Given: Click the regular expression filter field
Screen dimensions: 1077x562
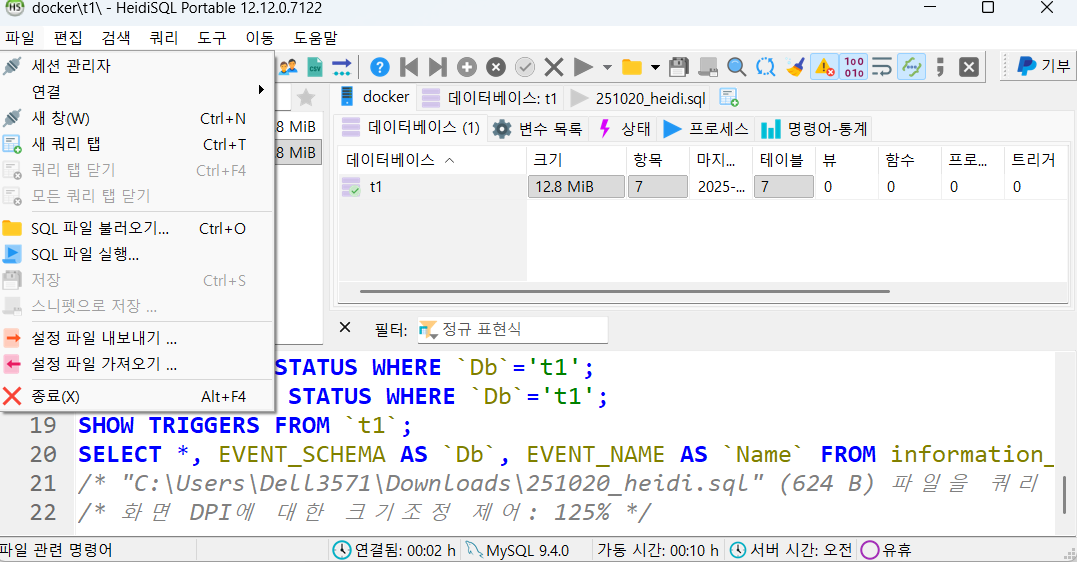Looking at the screenshot, I should coord(512,330).
